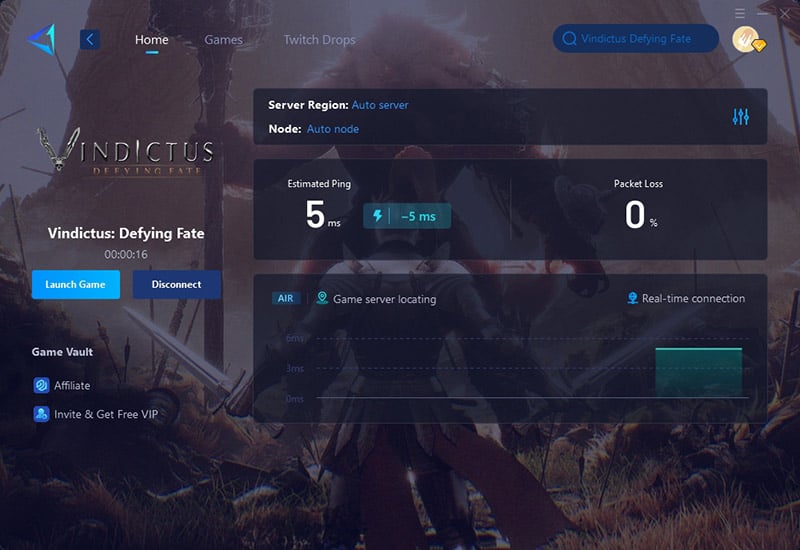Click the Game server locating label
800x550 pixels.
pos(385,299)
